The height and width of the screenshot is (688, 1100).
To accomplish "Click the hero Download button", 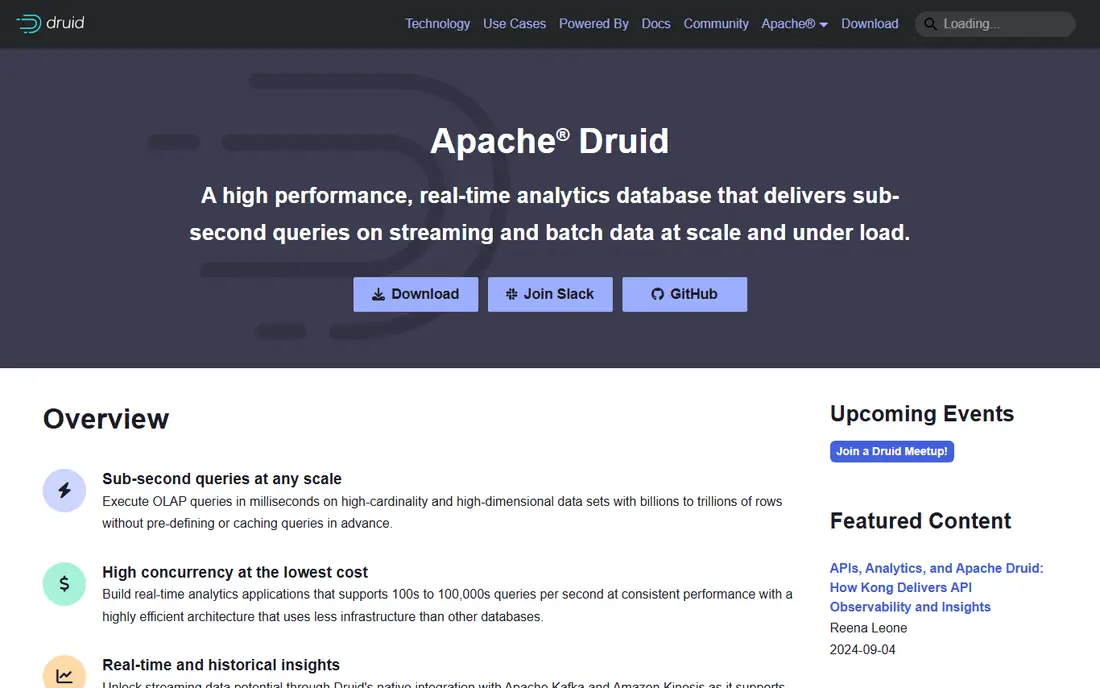I will pos(415,294).
